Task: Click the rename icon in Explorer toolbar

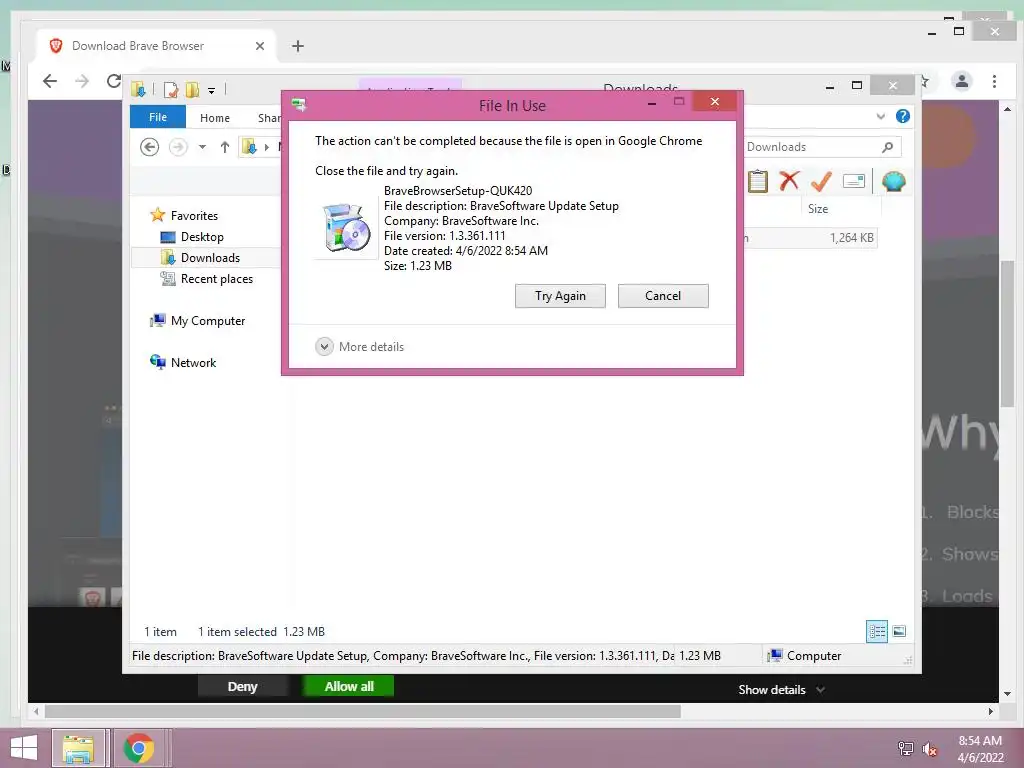Action: (x=854, y=181)
